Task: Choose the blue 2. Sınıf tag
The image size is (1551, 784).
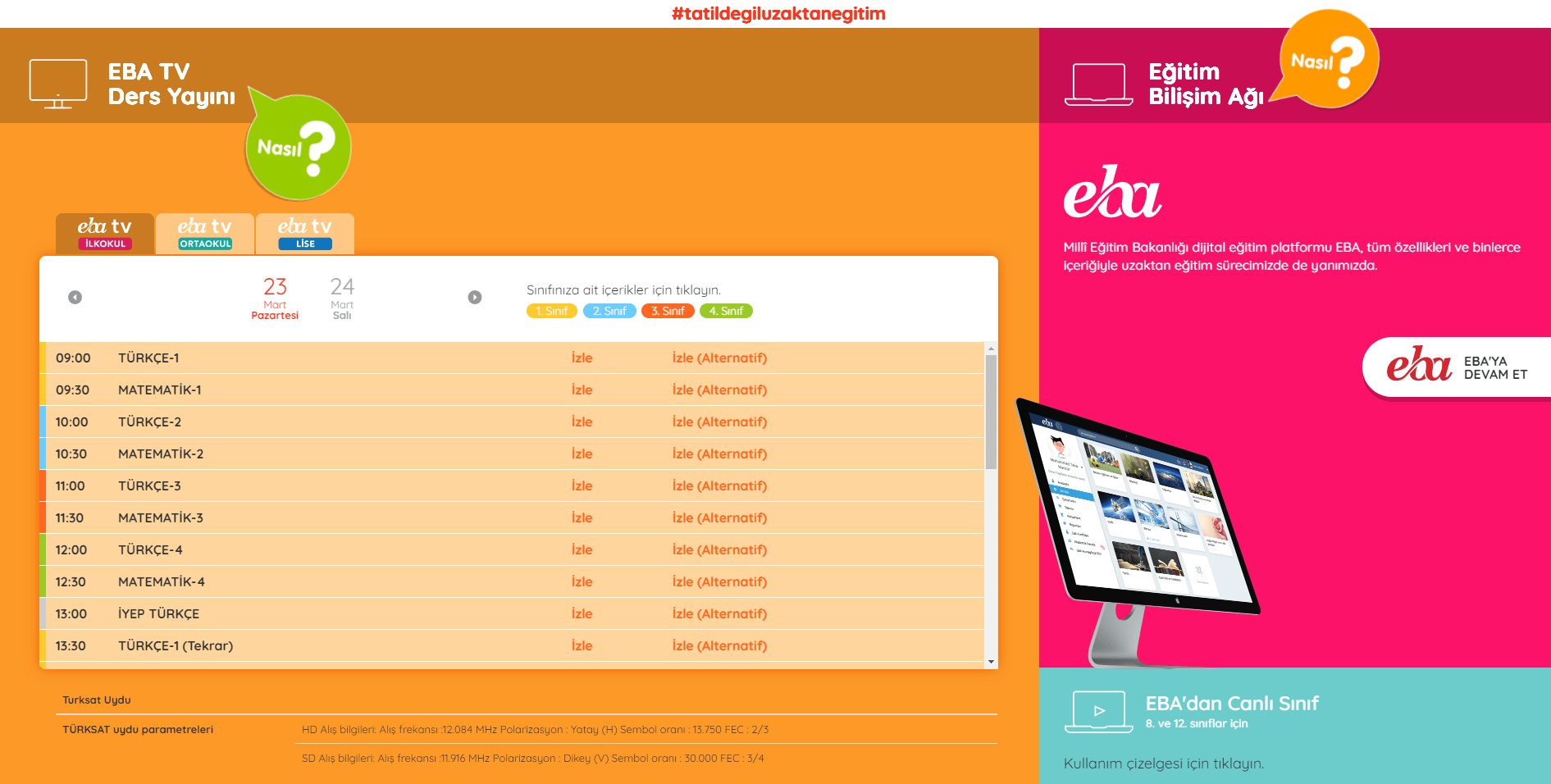Action: pyautogui.click(x=609, y=311)
